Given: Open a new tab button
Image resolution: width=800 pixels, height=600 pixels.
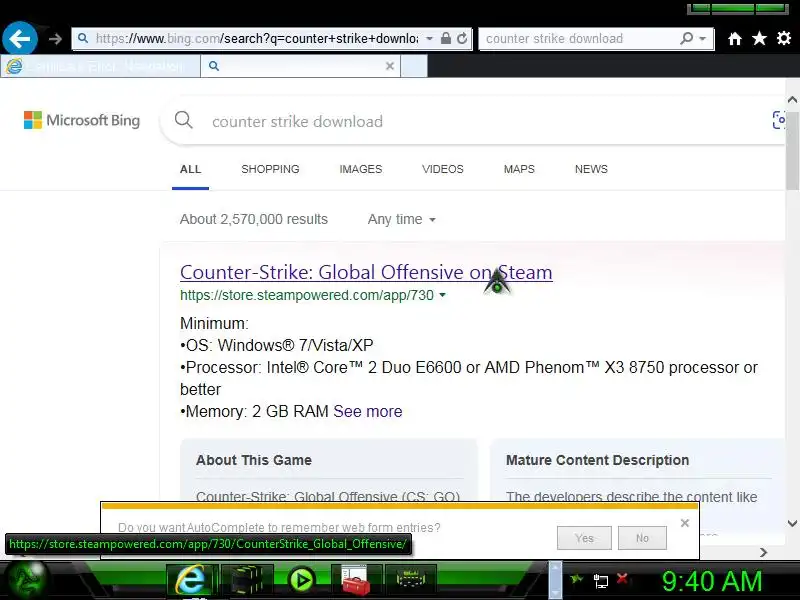Looking at the screenshot, I should (414, 66).
